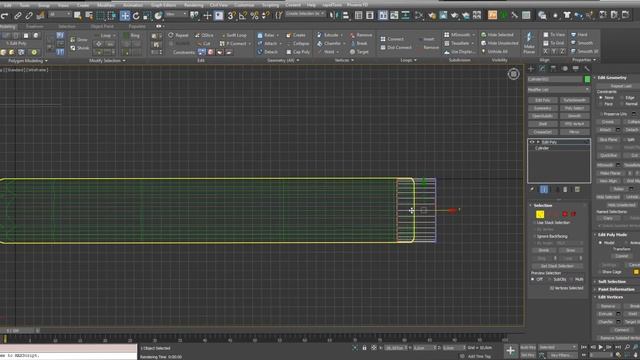Select the Link tool in main toolbar

click(18, 16)
